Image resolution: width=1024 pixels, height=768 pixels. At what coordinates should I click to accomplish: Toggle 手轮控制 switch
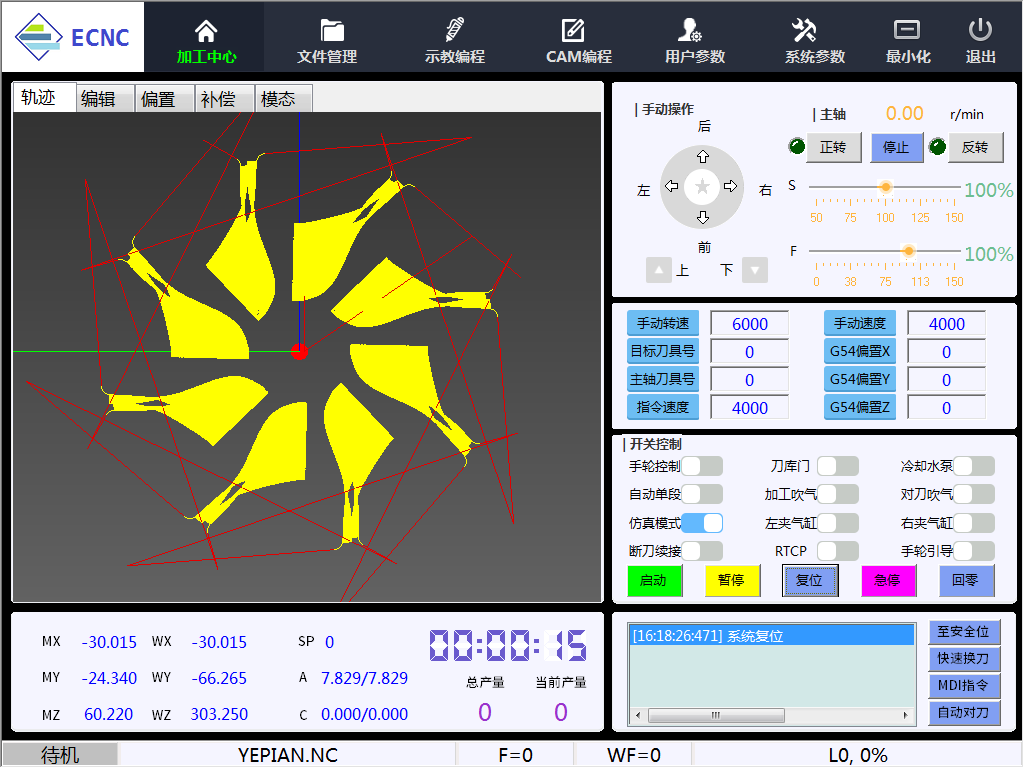coord(702,466)
